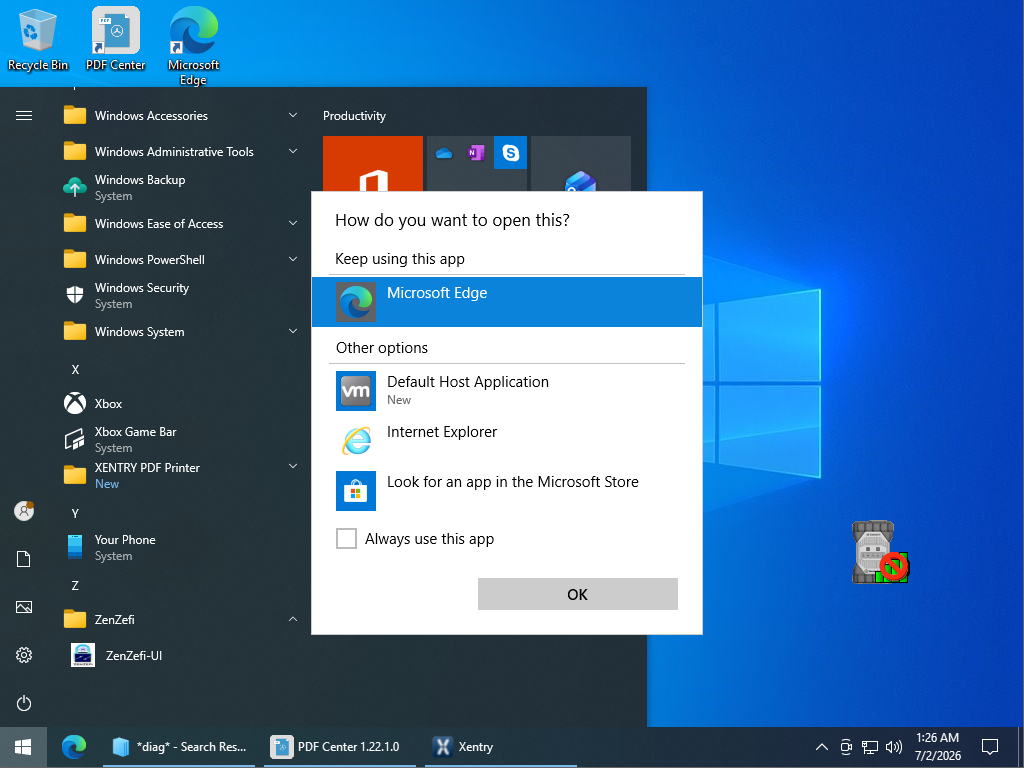Jump to letter X section header

(x=75, y=370)
